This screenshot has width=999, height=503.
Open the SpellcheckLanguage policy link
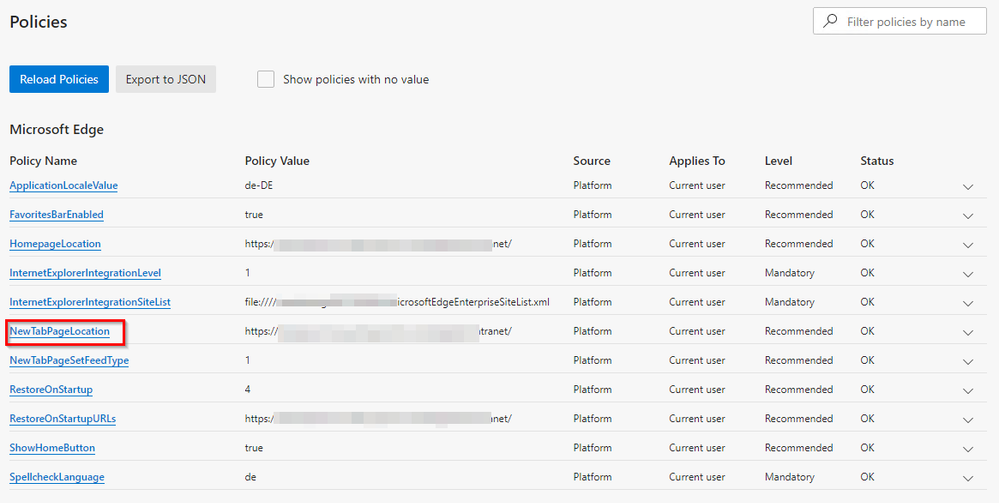[x=57, y=477]
